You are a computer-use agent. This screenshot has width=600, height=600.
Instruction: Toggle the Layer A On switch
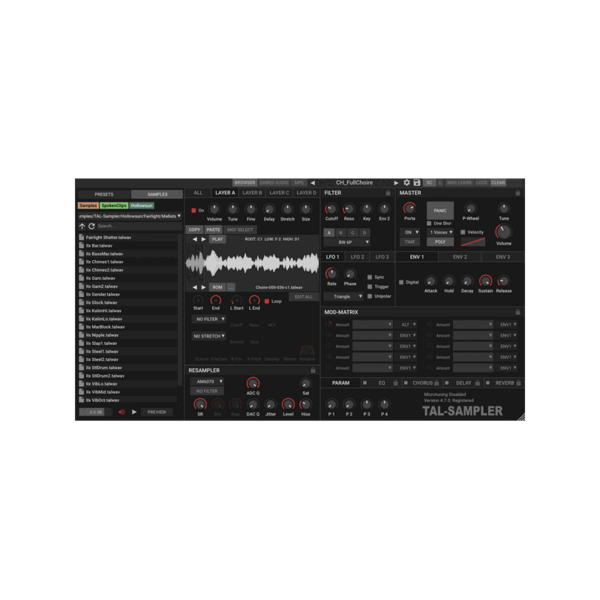[194, 210]
